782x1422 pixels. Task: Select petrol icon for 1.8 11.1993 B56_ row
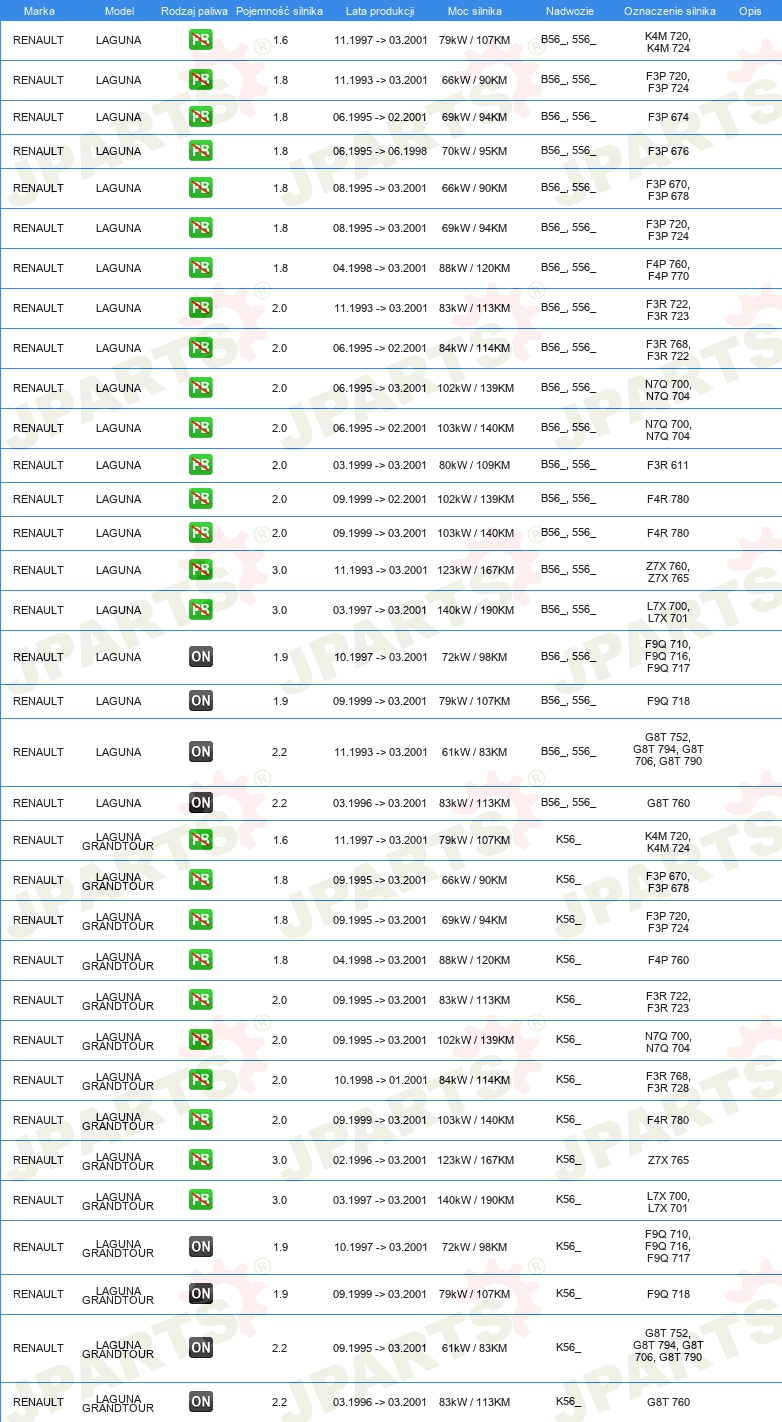pos(201,81)
